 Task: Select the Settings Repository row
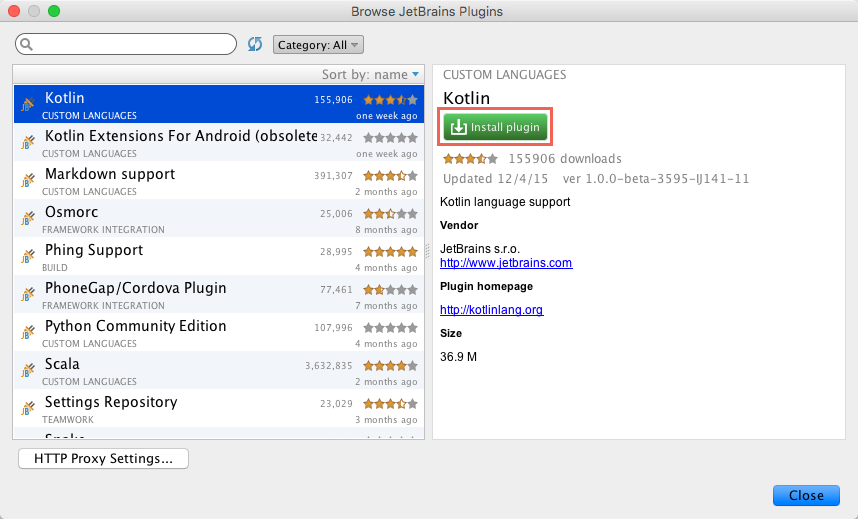(219, 408)
